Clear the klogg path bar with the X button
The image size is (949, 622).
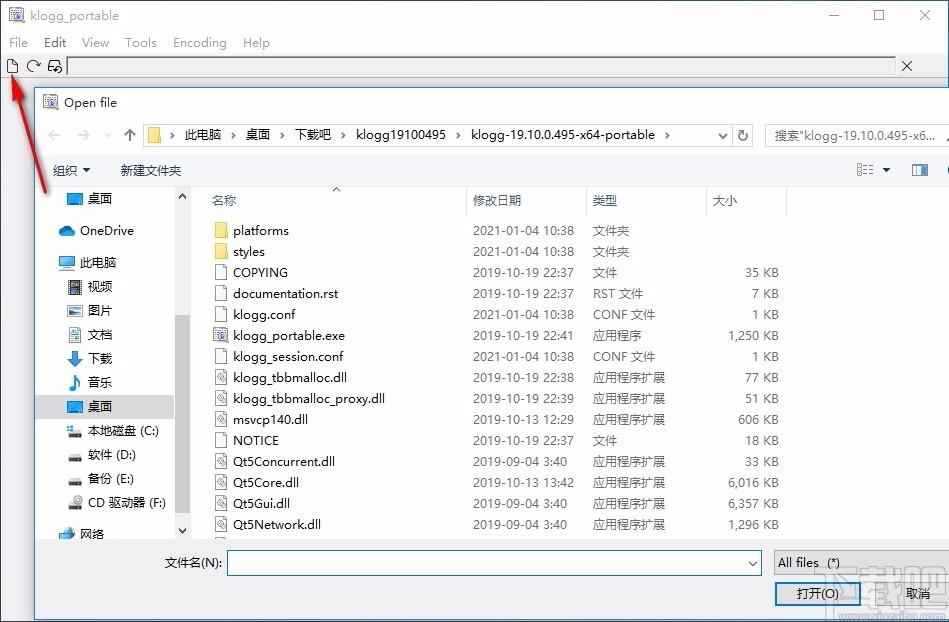[x=907, y=66]
